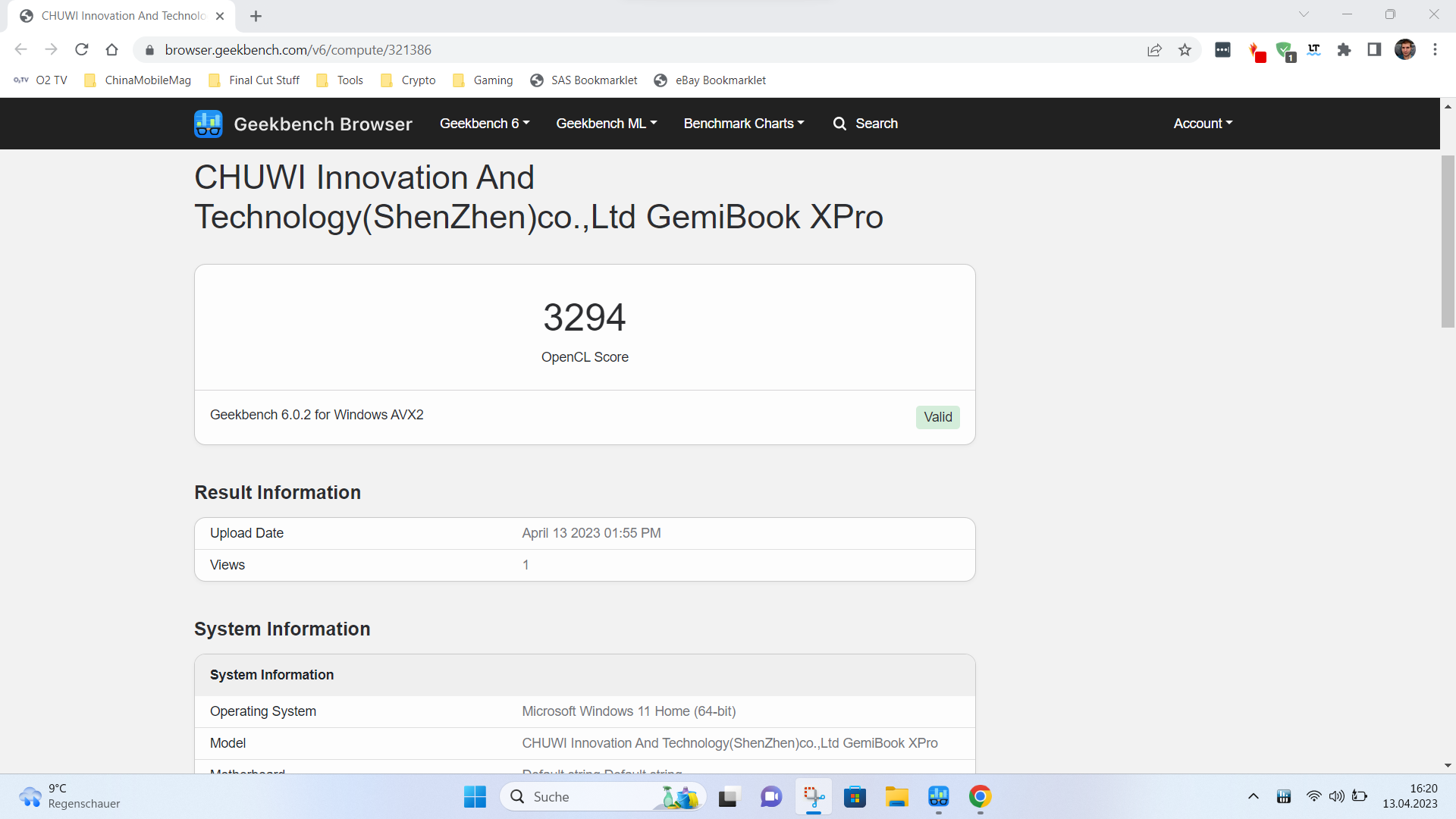Click the scrollbar down arrow
The width and height of the screenshot is (1456, 819).
tap(1448, 766)
